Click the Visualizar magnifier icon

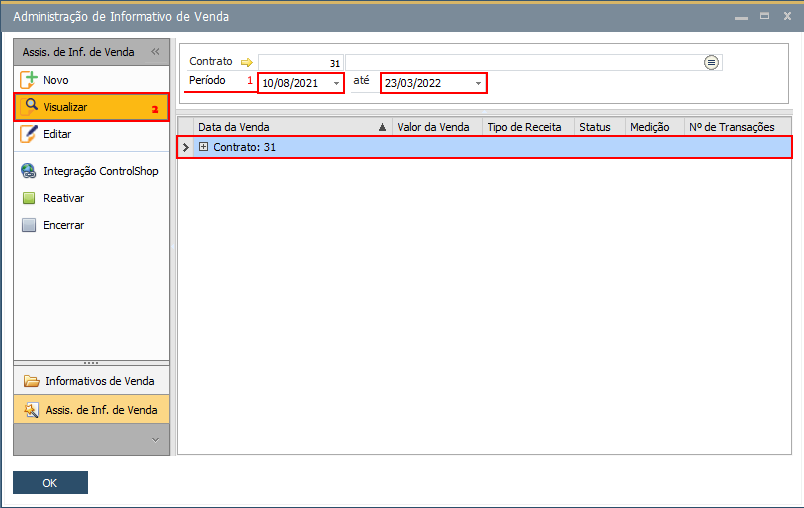(x=29, y=107)
